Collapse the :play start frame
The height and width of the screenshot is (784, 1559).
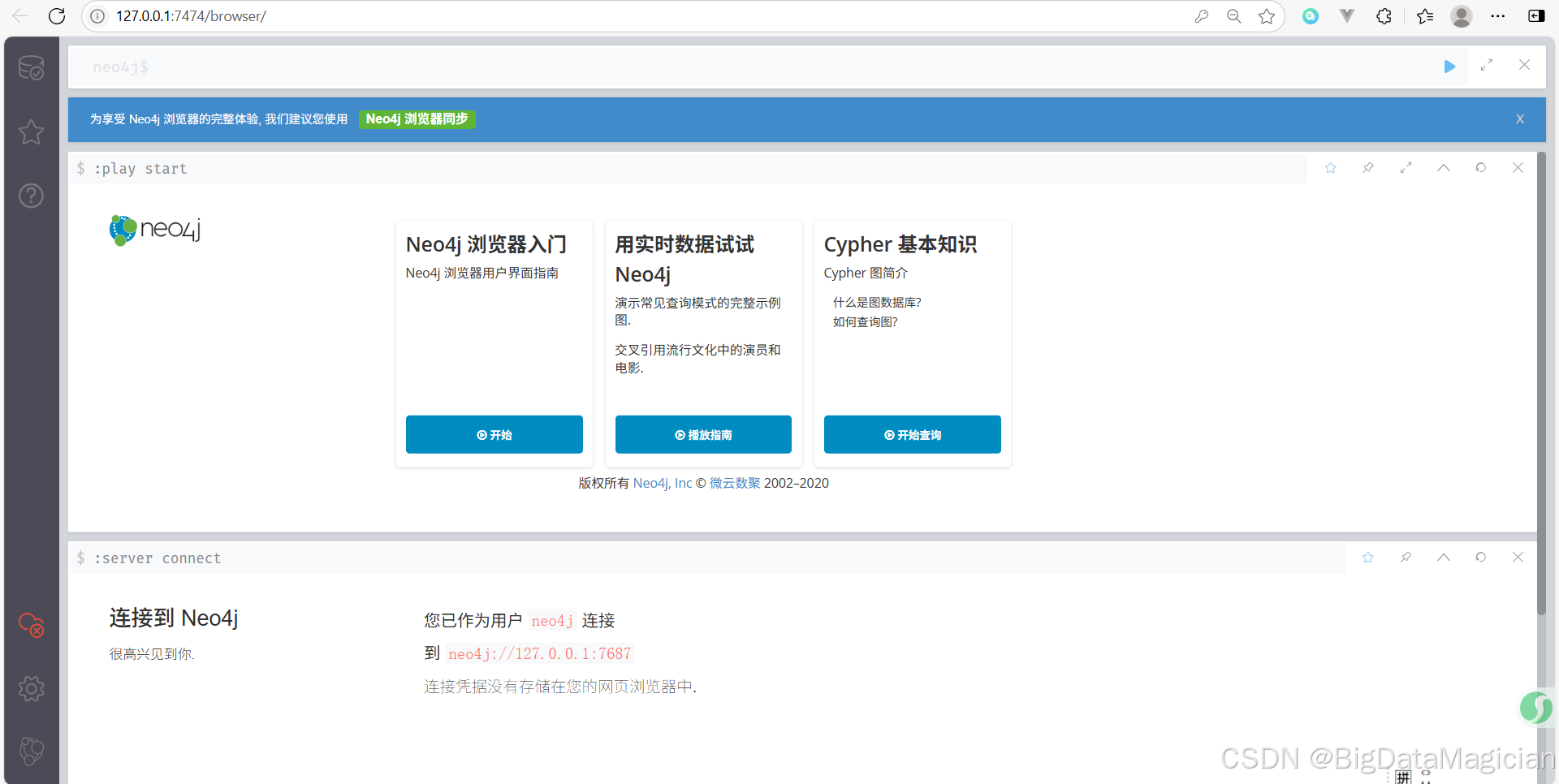(1443, 168)
